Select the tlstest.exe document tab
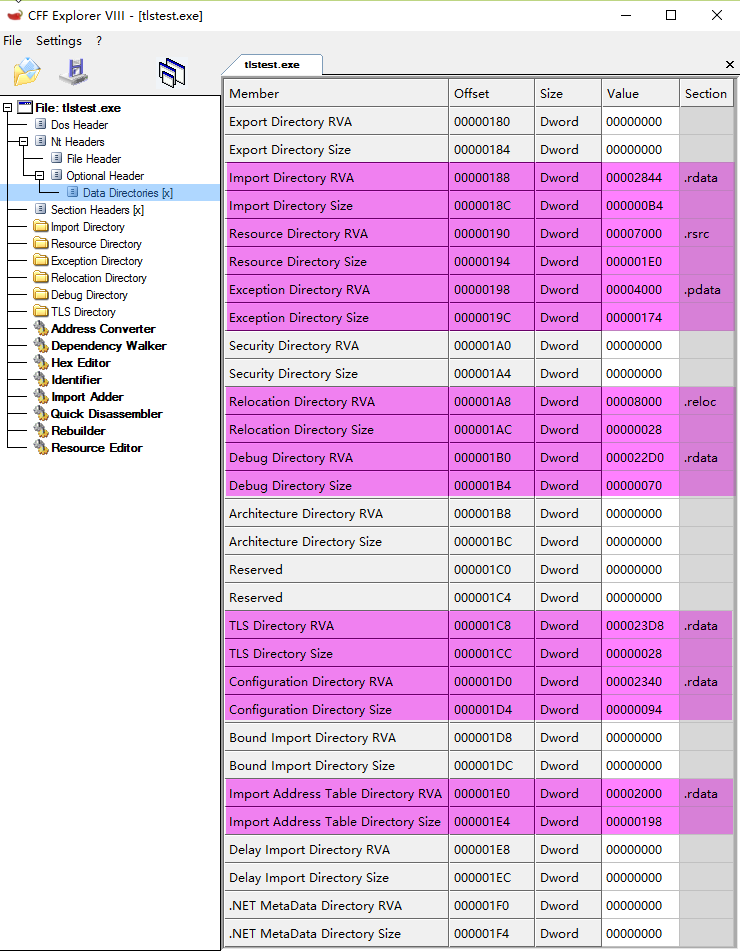The height and width of the screenshot is (951, 740). tap(272, 64)
